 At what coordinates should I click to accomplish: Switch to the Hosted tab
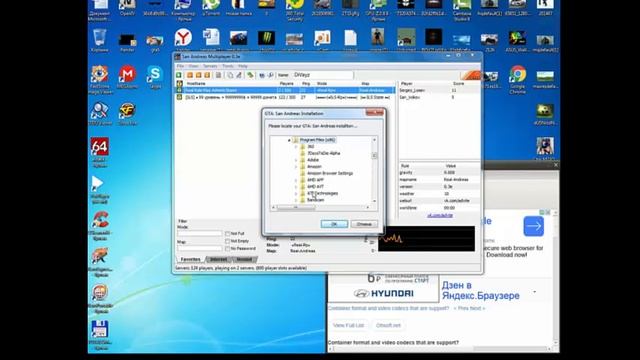(x=244, y=259)
